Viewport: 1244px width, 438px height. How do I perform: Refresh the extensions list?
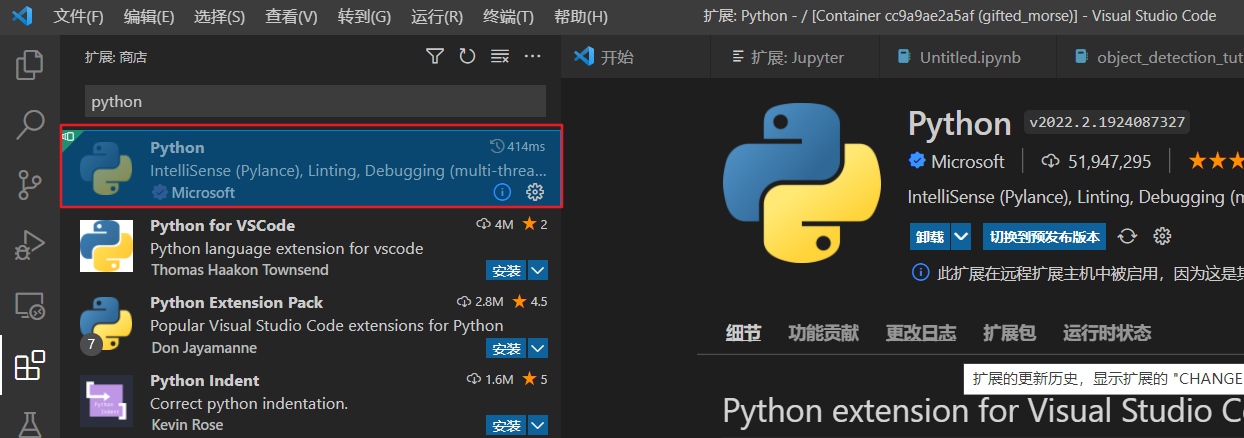click(467, 57)
